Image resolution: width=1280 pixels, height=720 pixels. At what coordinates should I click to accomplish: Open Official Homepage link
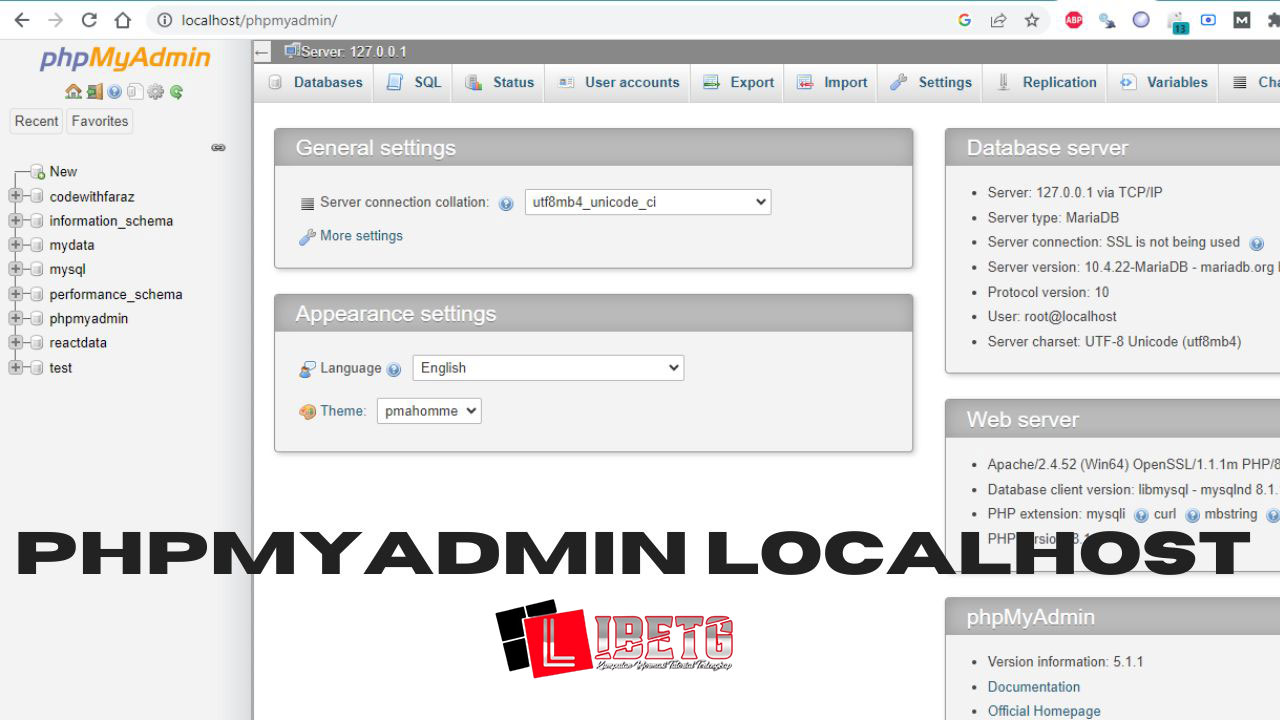(1044, 711)
